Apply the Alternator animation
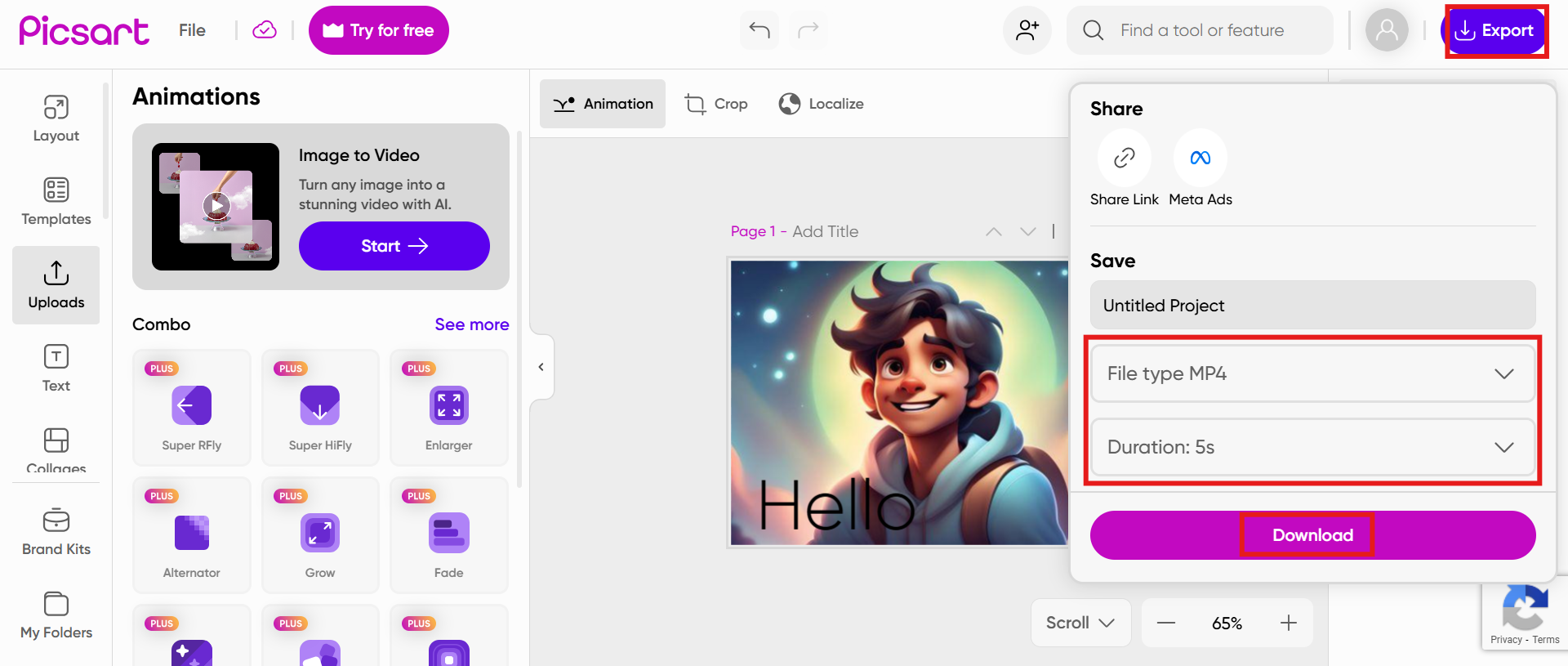Screen dimensions: 1568x666 click(x=192, y=535)
